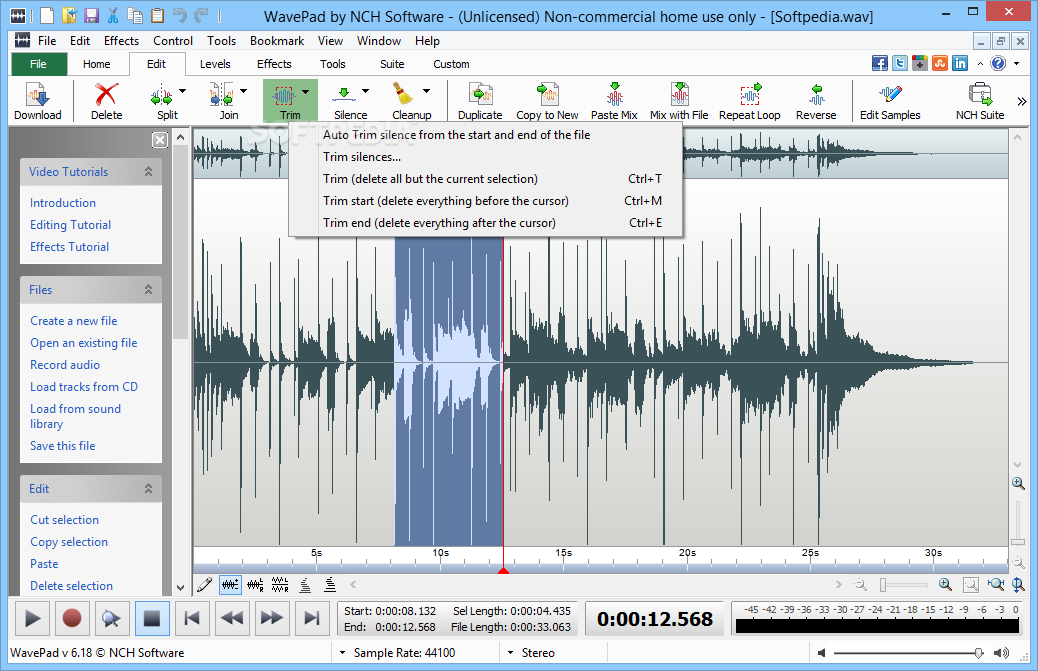
Task: Click the Cut selection link
Action: (64, 519)
